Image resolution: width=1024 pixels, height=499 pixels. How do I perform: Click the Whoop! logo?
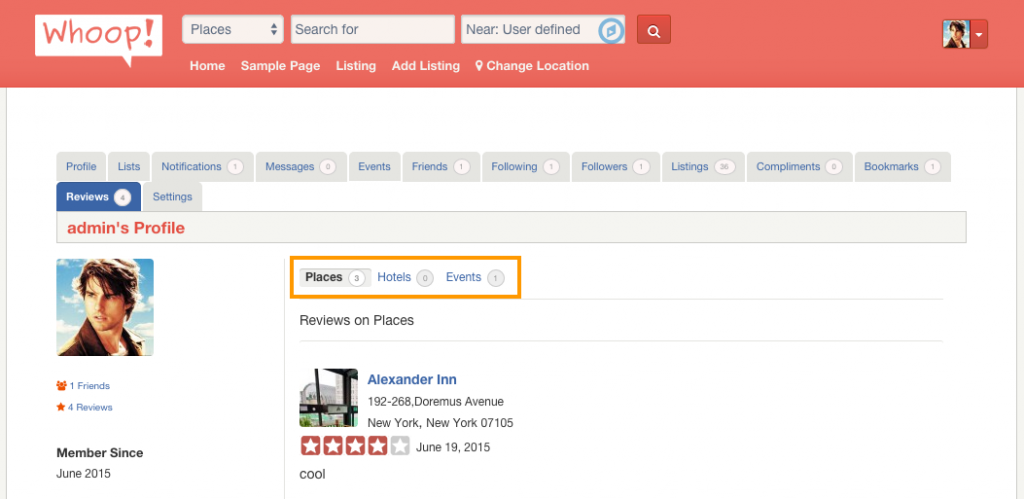(99, 40)
